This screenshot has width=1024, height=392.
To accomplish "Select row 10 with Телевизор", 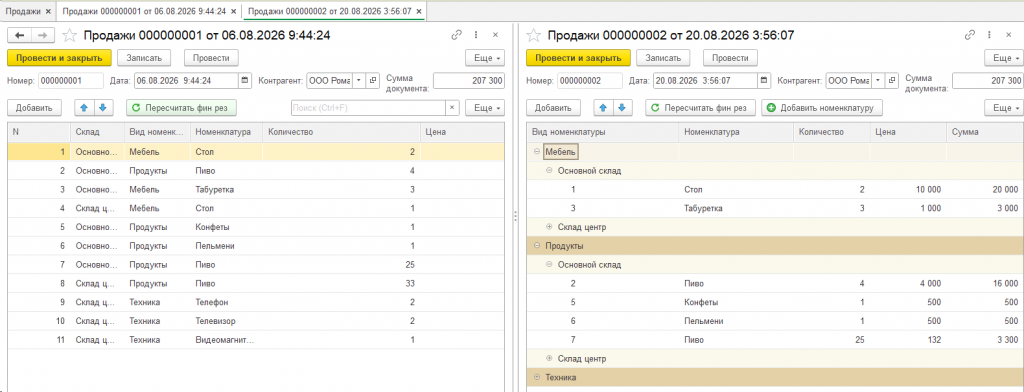I will click(x=256, y=321).
